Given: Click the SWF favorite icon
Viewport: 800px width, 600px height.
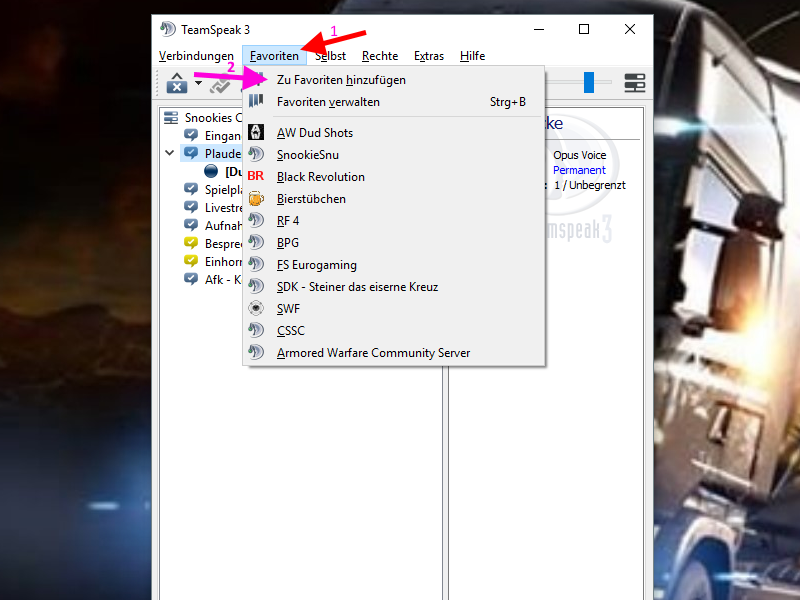Looking at the screenshot, I should pos(256,309).
